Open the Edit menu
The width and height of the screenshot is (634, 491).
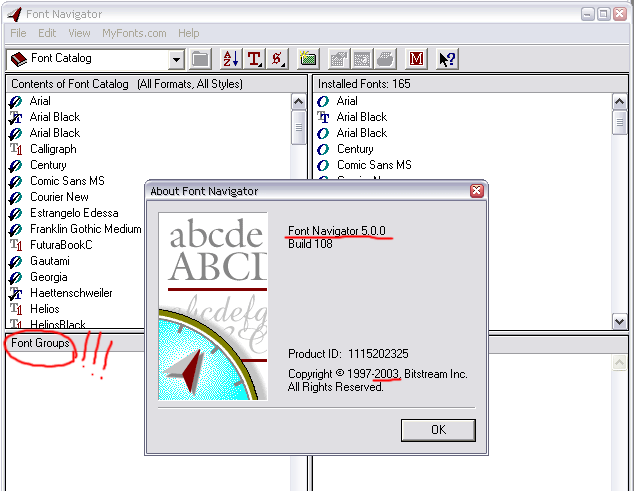pyautogui.click(x=47, y=33)
